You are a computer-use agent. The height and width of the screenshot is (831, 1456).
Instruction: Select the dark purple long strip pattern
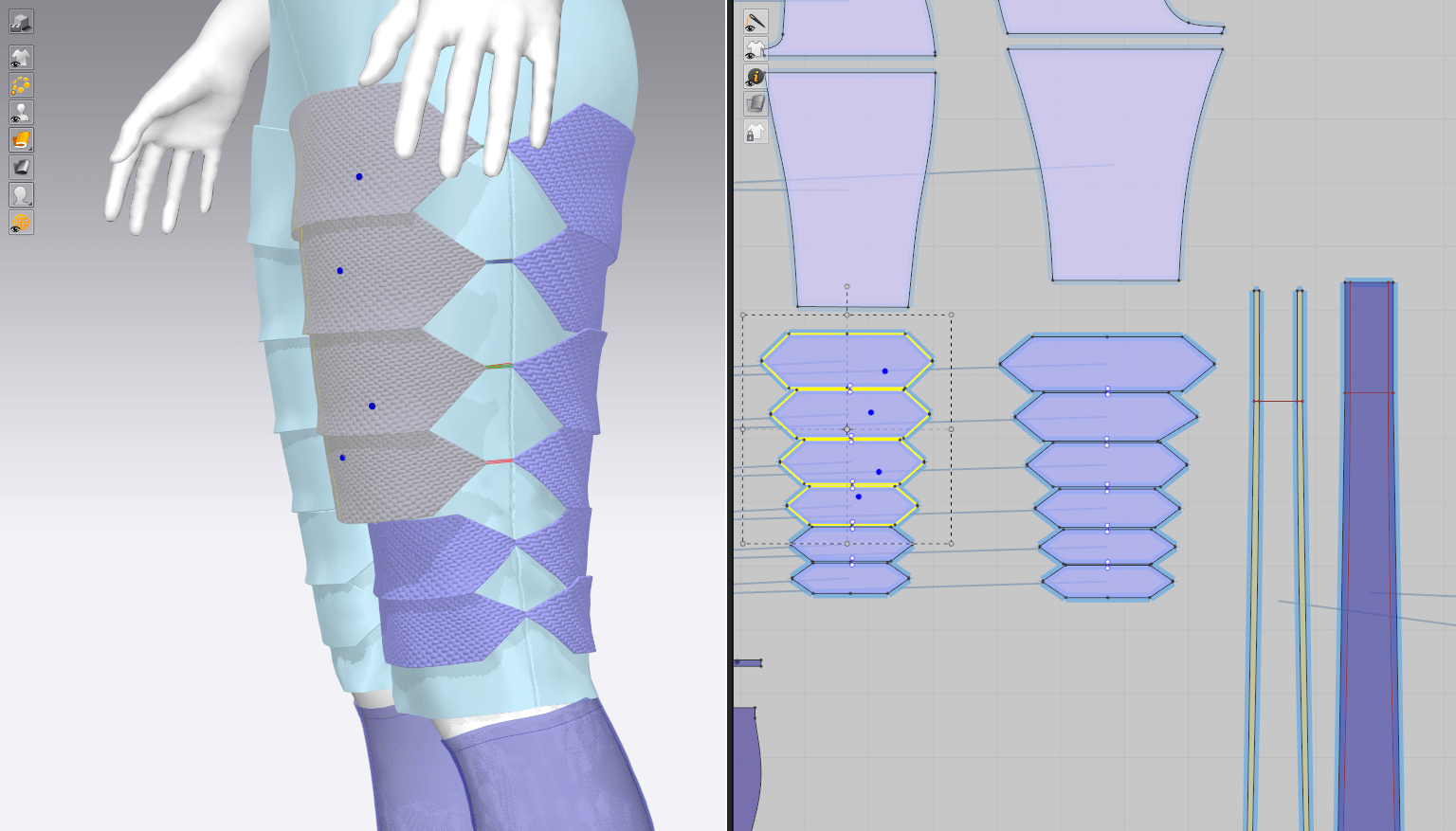[1369, 569]
